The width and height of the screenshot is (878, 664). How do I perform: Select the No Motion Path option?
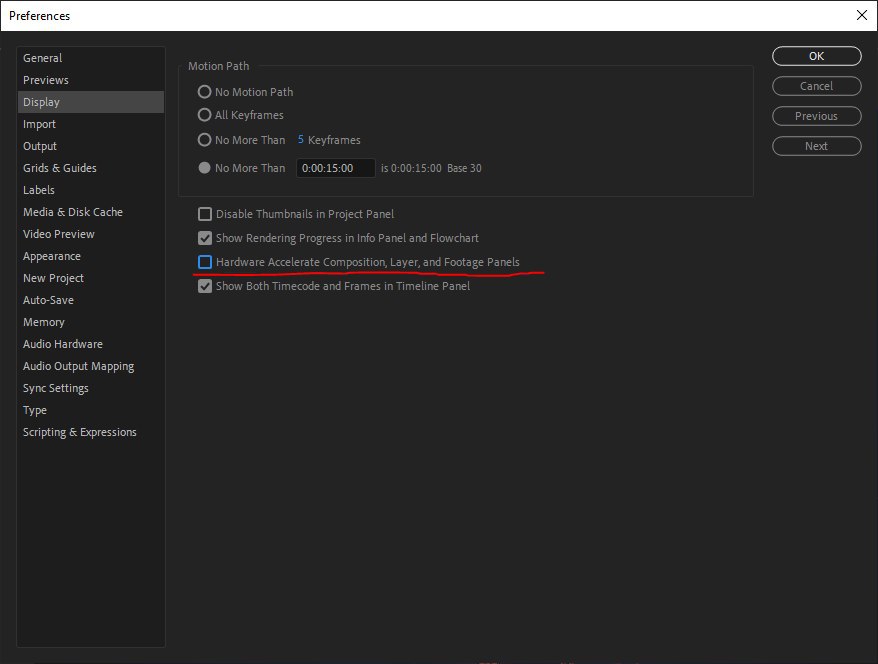click(204, 91)
